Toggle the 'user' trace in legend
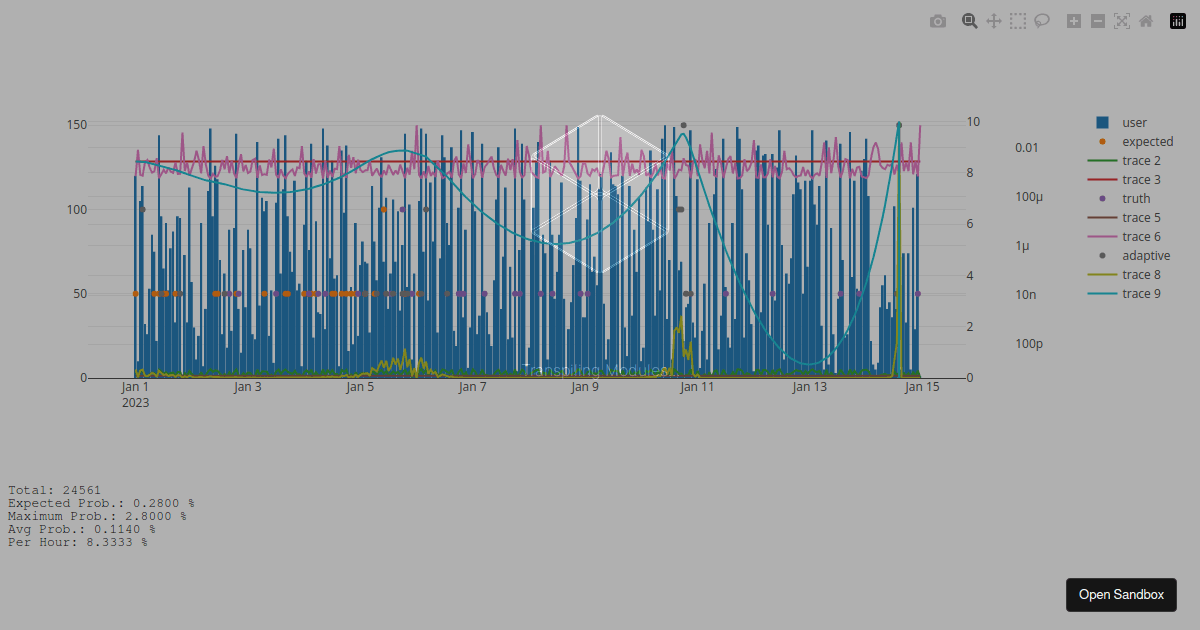Screen dimensions: 1200x630 pos(1134,123)
